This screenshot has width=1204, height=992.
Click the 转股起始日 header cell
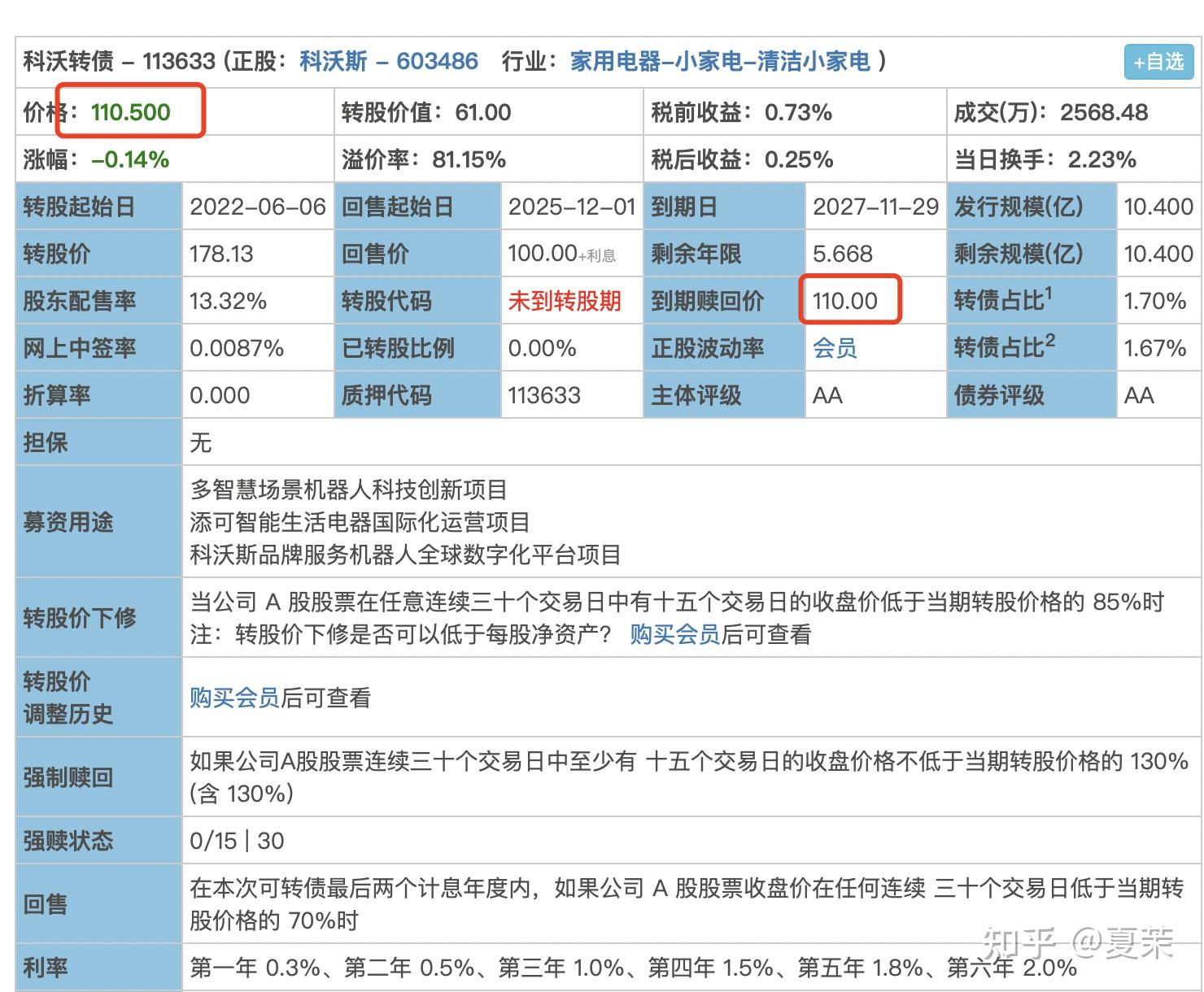(98, 207)
